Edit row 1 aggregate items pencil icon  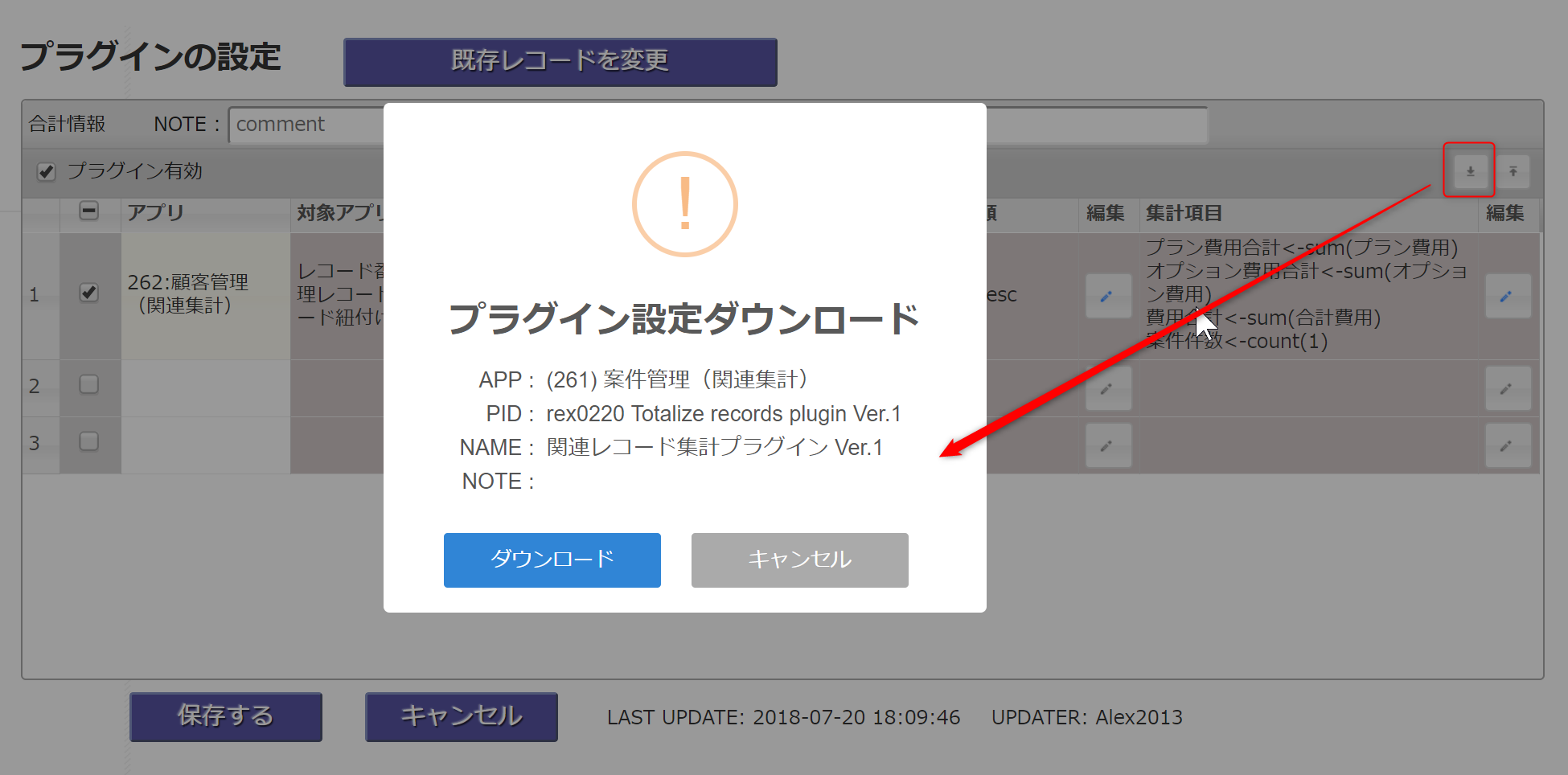click(x=1508, y=296)
